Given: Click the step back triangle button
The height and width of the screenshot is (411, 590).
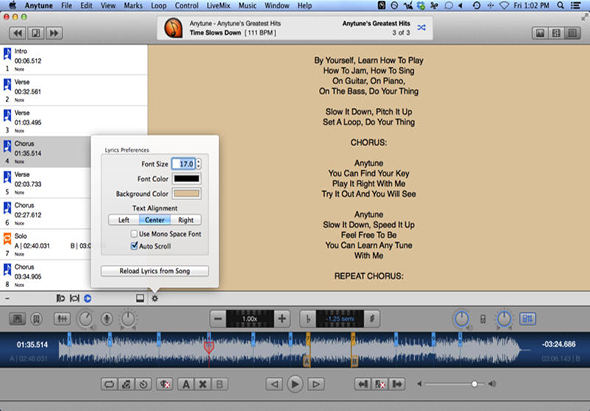Looking at the screenshot, I should click(274, 384).
